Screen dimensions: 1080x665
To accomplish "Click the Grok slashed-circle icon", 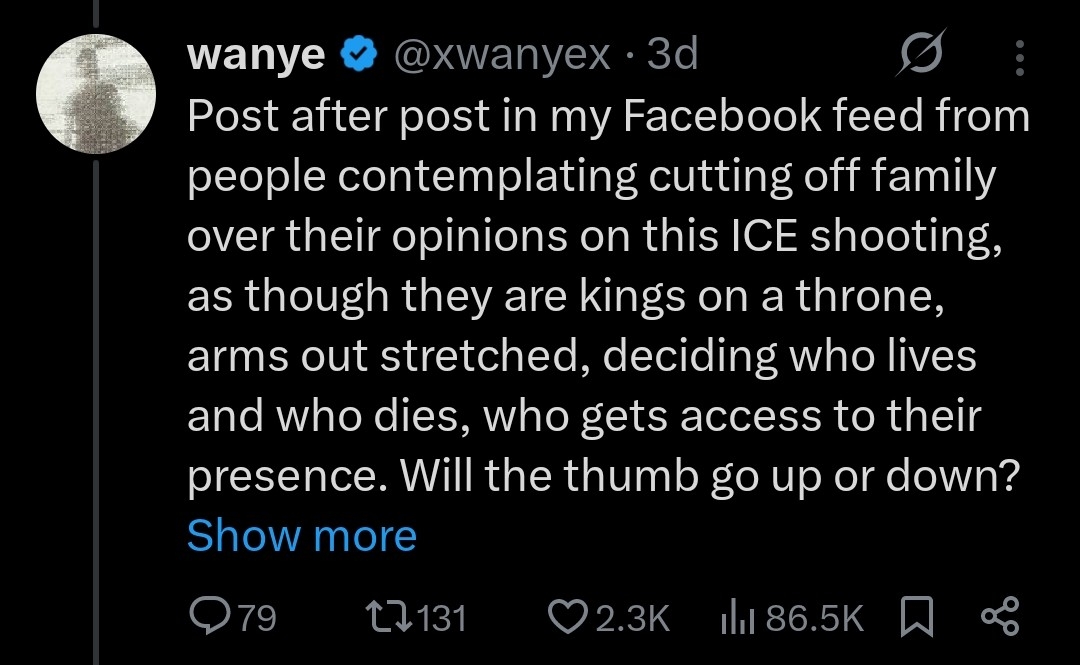I will [919, 57].
